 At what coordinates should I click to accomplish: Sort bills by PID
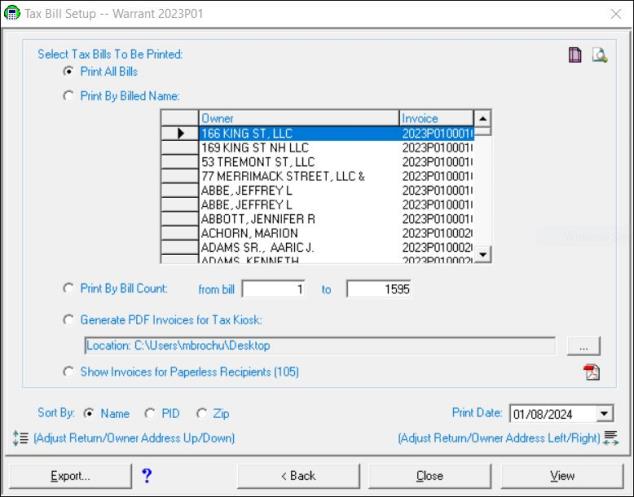[151, 412]
